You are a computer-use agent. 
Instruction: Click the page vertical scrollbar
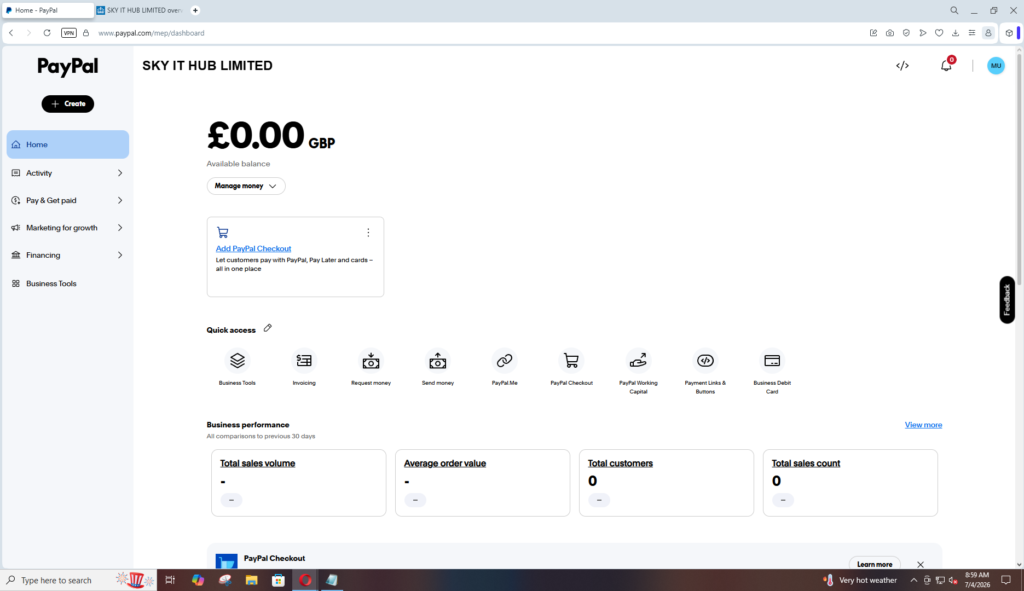pos(1019,170)
